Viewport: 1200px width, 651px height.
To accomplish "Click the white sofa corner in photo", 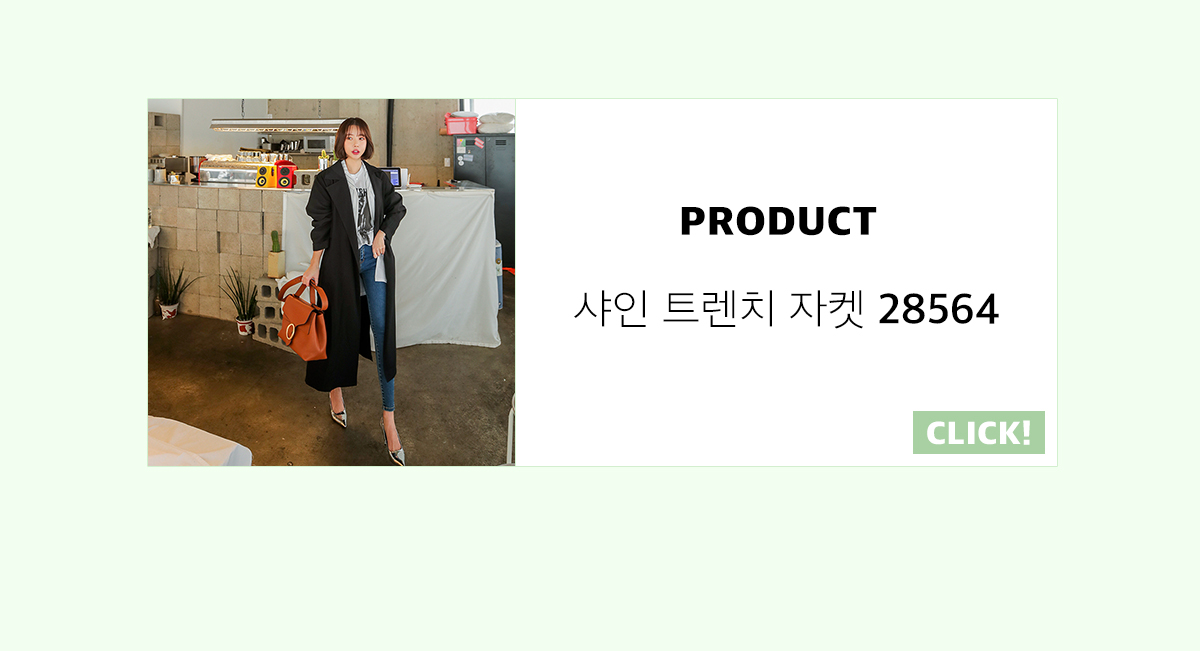I will click(198, 441).
